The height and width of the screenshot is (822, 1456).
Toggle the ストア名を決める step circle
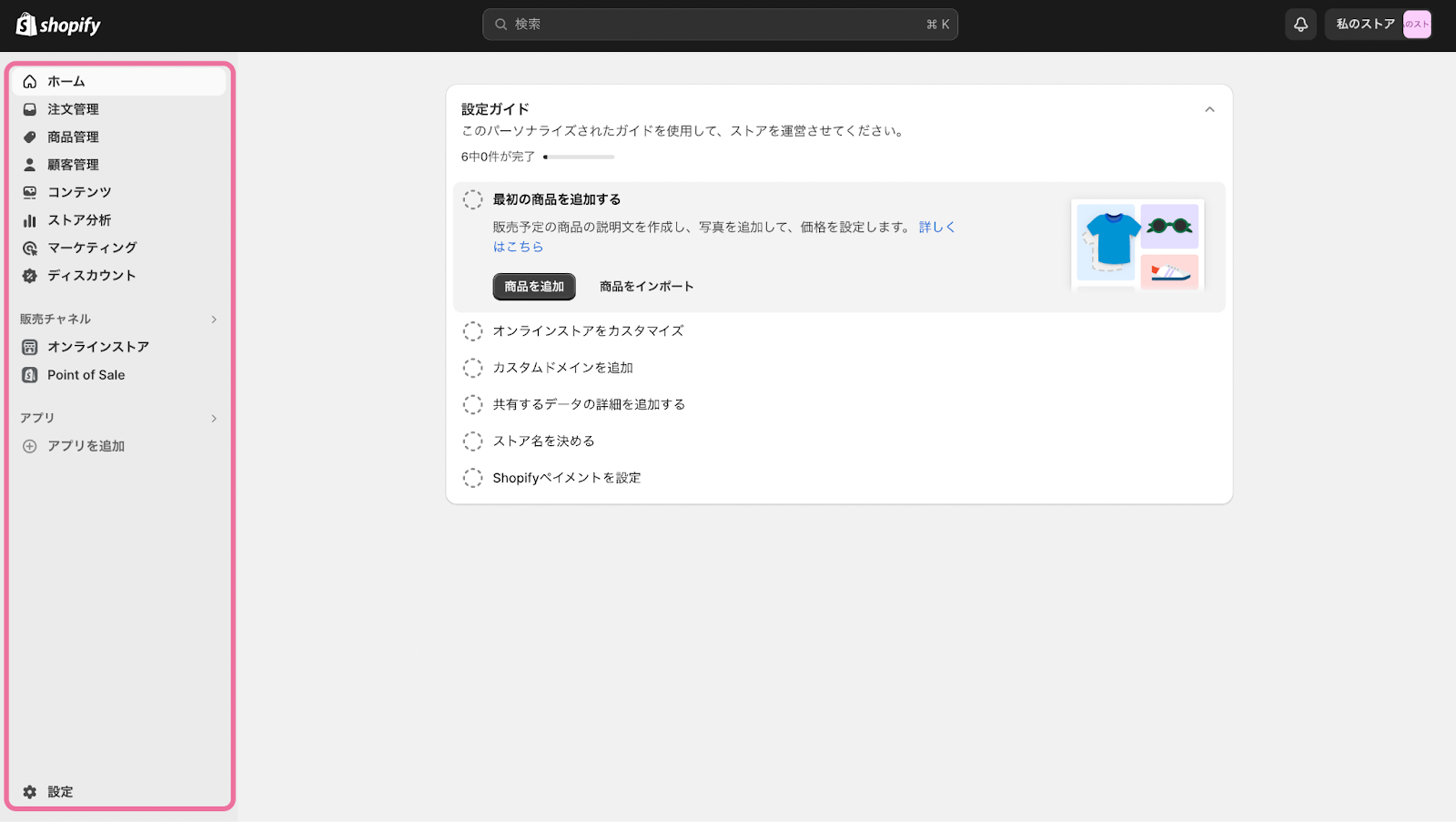pos(472,441)
